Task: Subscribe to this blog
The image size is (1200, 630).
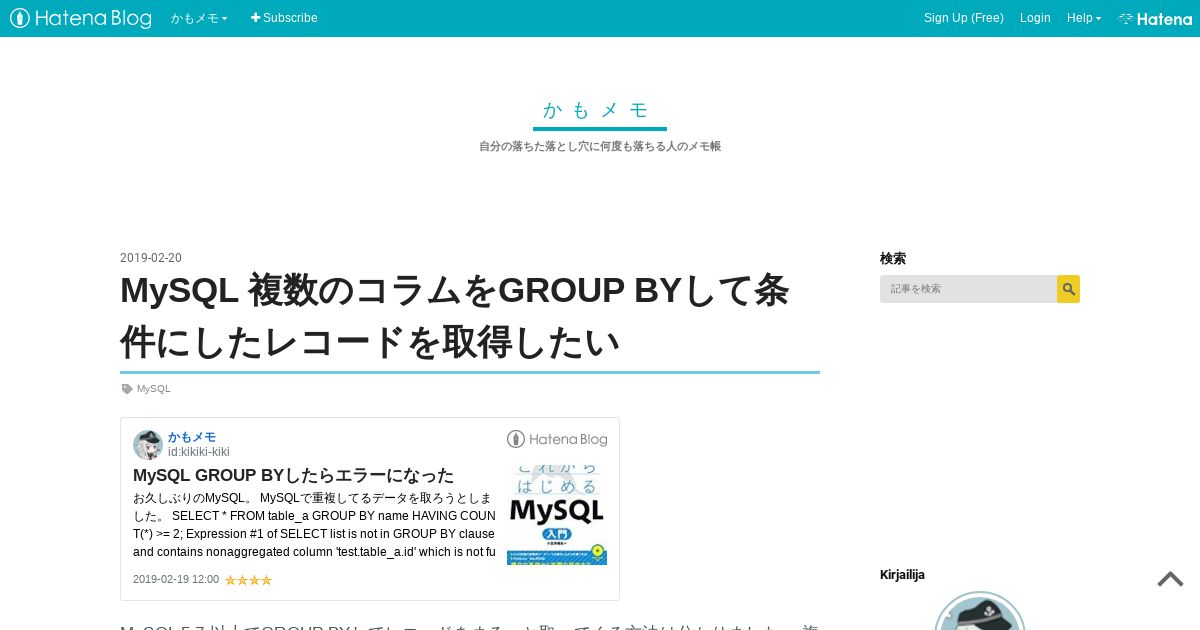Action: click(284, 18)
